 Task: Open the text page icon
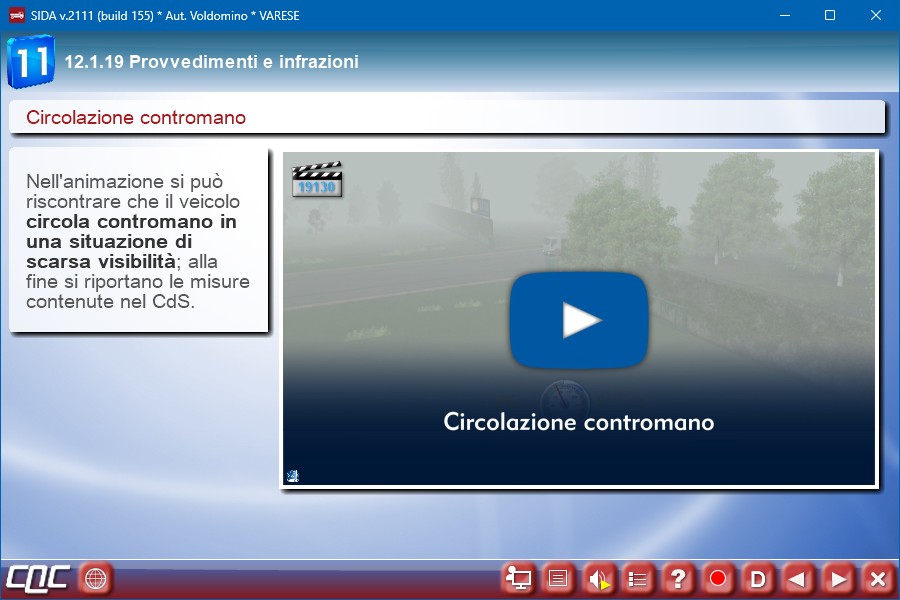coord(559,578)
